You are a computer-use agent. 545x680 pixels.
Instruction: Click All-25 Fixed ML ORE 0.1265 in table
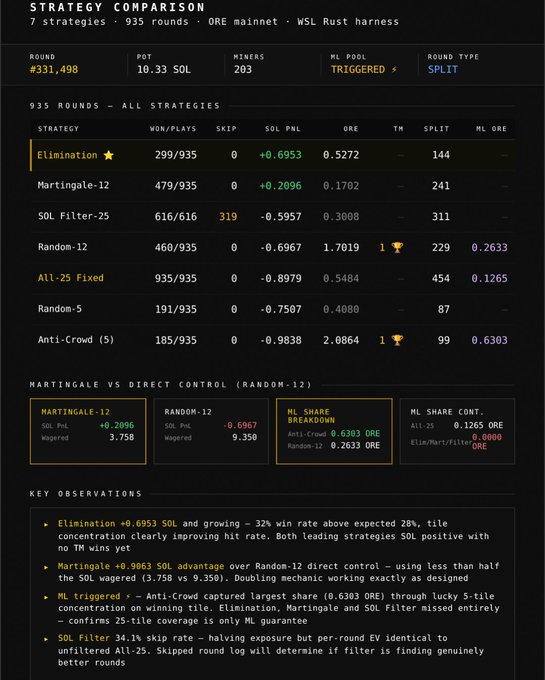click(x=489, y=278)
